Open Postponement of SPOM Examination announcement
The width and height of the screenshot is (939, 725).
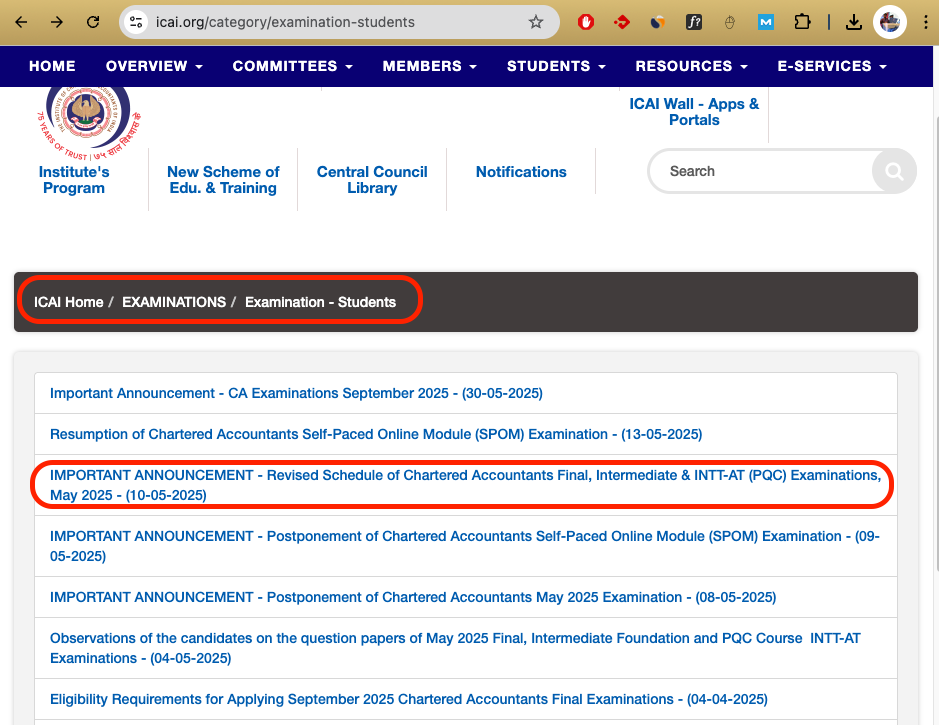[465, 546]
